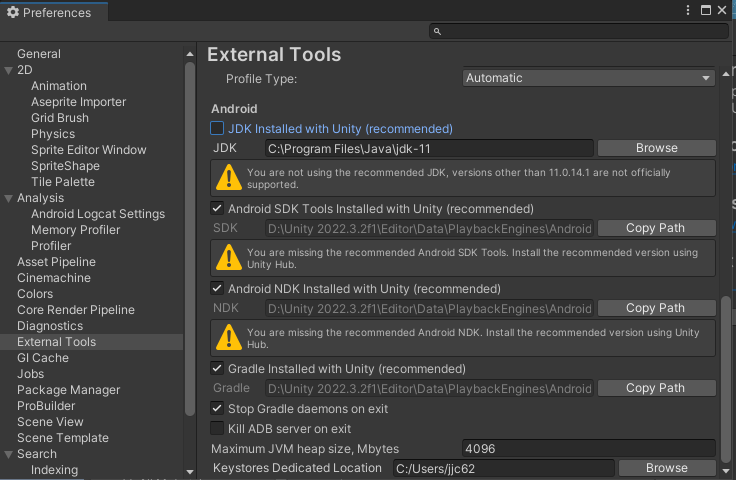Open the Package Manager preferences page
This screenshot has height=480, width=736.
(68, 390)
